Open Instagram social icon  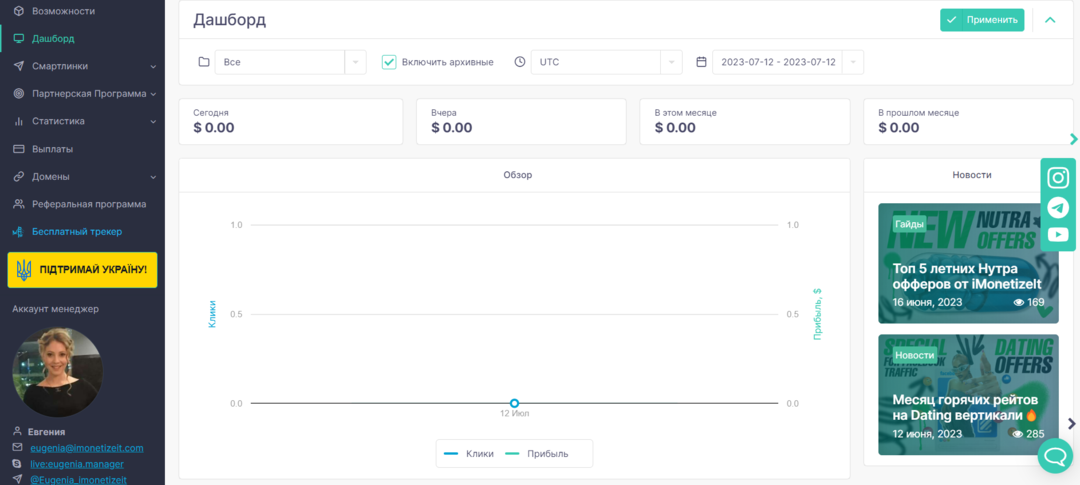point(1058,178)
